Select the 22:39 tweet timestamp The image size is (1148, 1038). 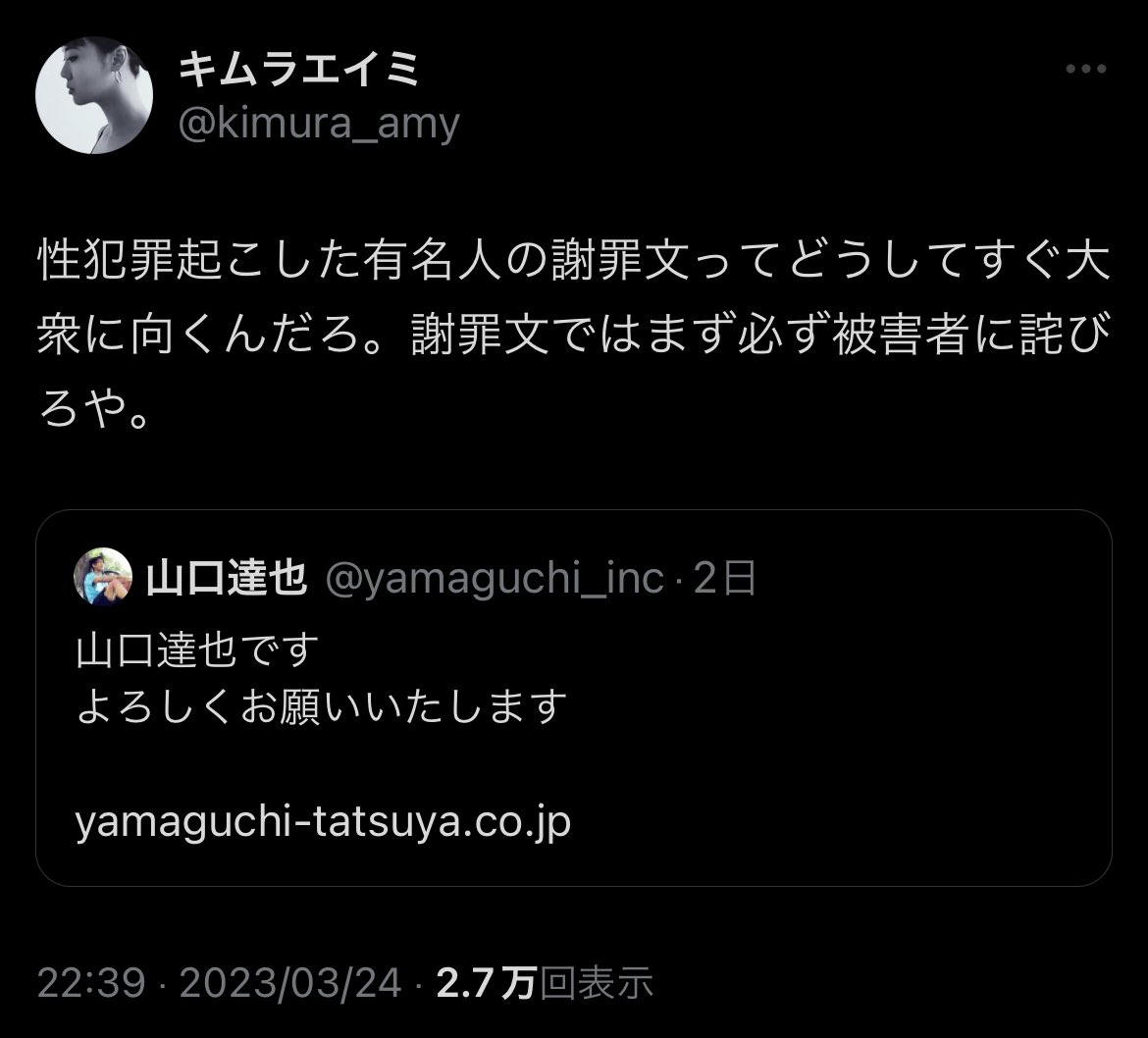pyautogui.click(x=91, y=982)
